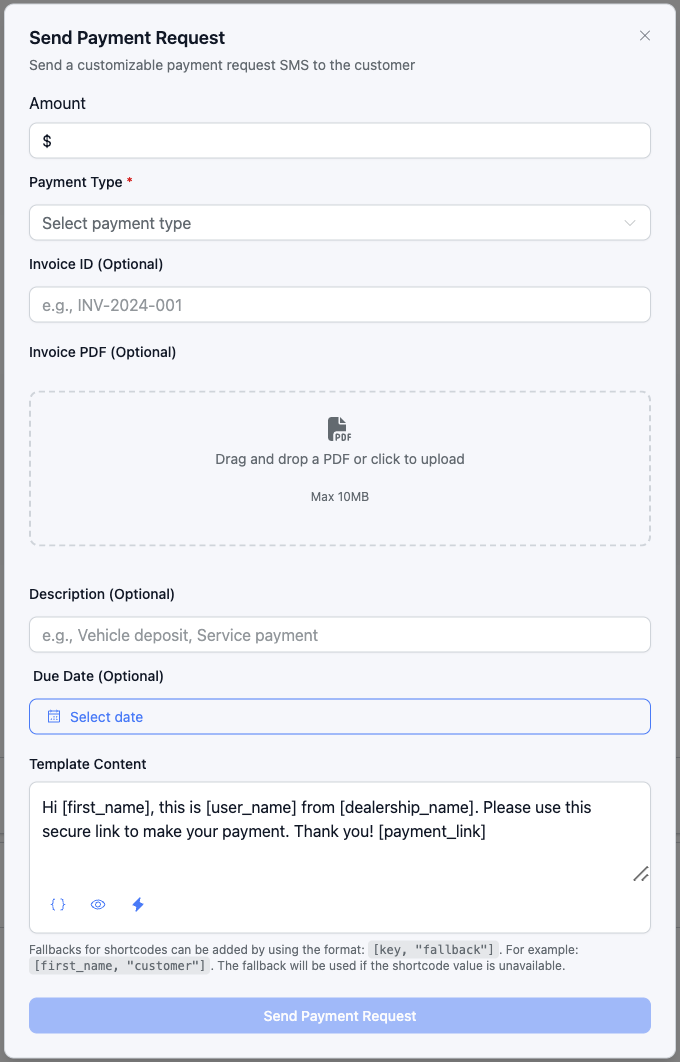This screenshot has height=1062, width=680.
Task: Grab the template textarea resize handle
Action: click(641, 873)
